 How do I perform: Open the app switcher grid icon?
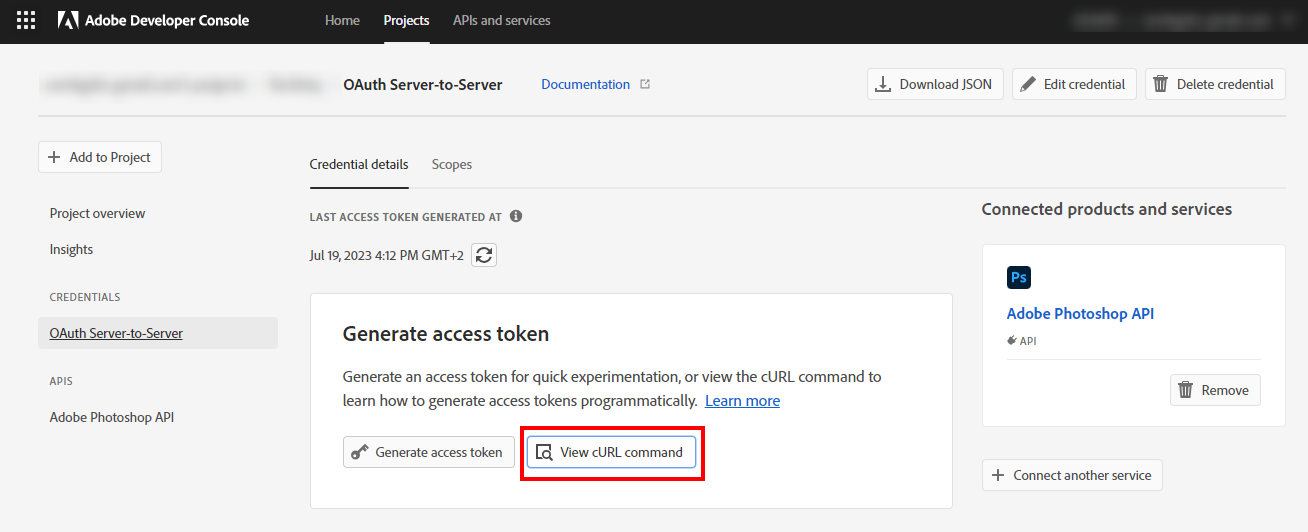(x=26, y=20)
